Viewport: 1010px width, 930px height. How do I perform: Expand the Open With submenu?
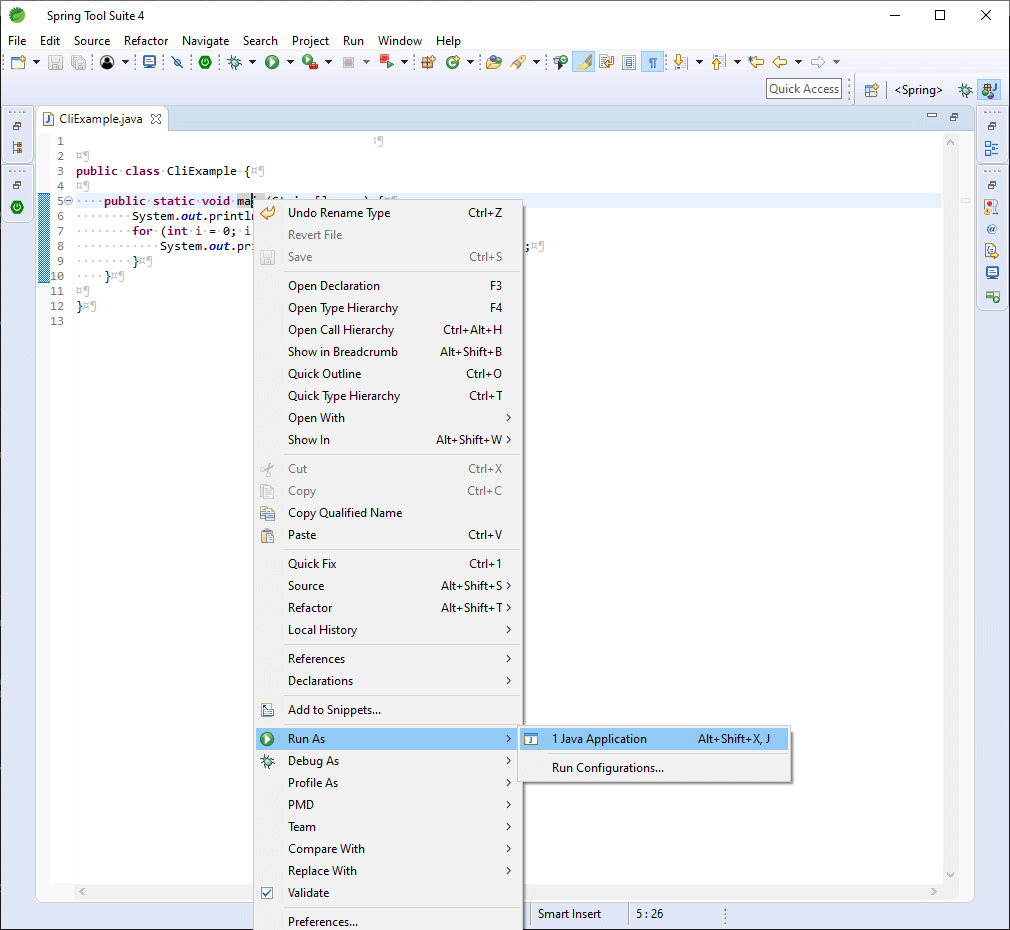tap(388, 418)
